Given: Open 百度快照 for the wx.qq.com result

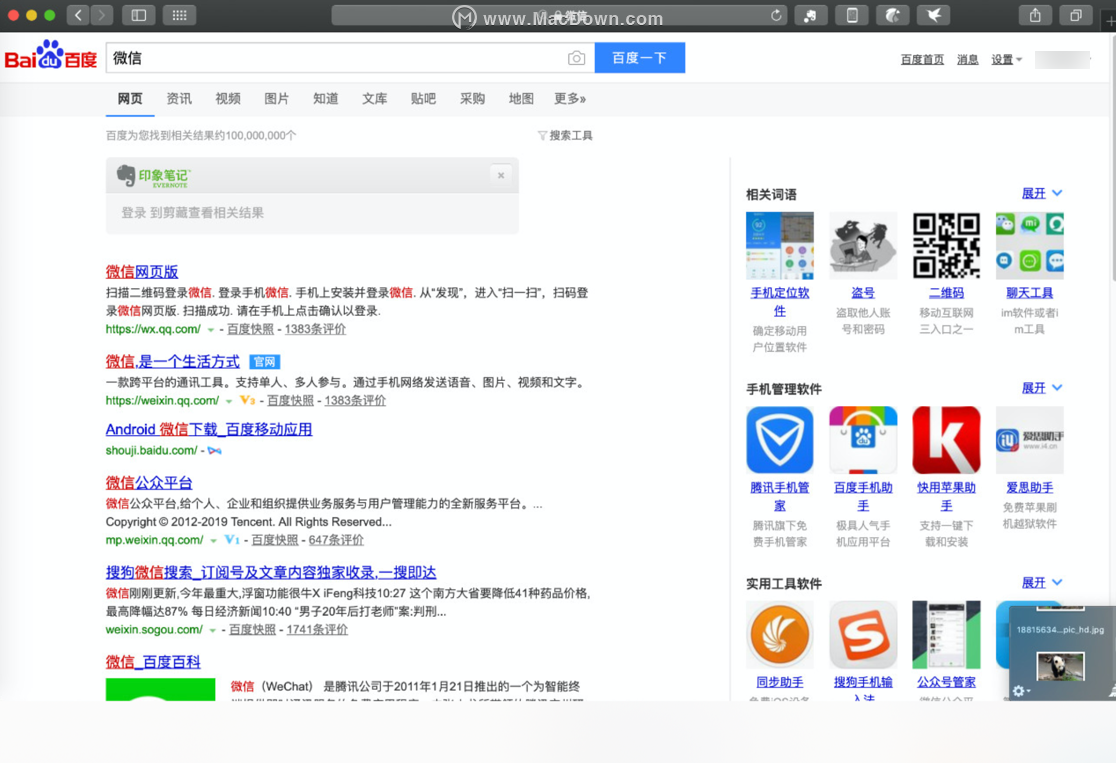Looking at the screenshot, I should point(251,329).
